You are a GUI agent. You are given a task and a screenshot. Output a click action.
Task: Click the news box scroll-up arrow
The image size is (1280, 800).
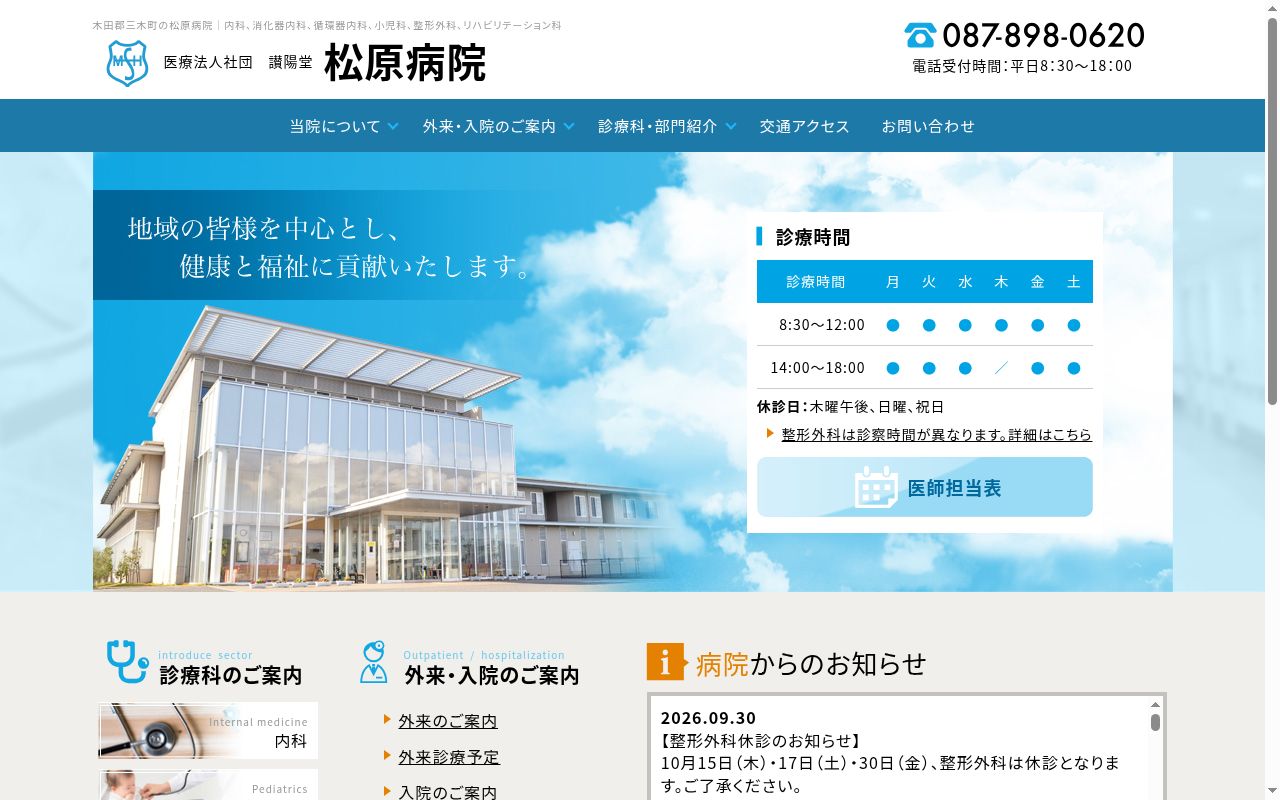point(1155,704)
